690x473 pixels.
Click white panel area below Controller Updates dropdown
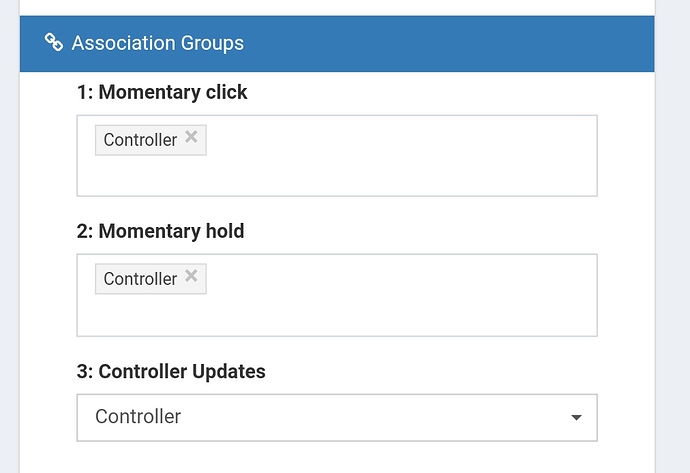(337, 458)
